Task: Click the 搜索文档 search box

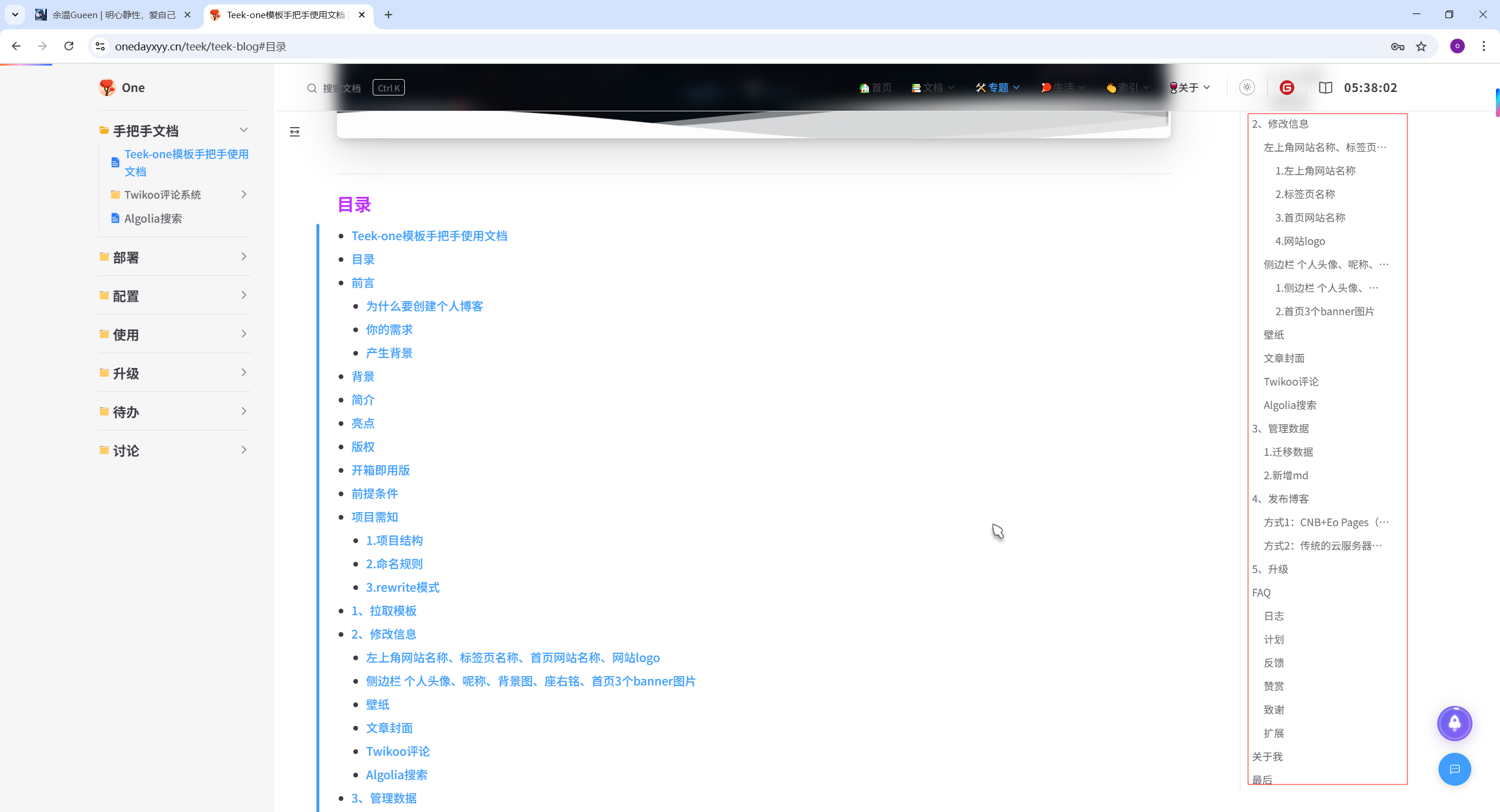Action: [x=342, y=88]
